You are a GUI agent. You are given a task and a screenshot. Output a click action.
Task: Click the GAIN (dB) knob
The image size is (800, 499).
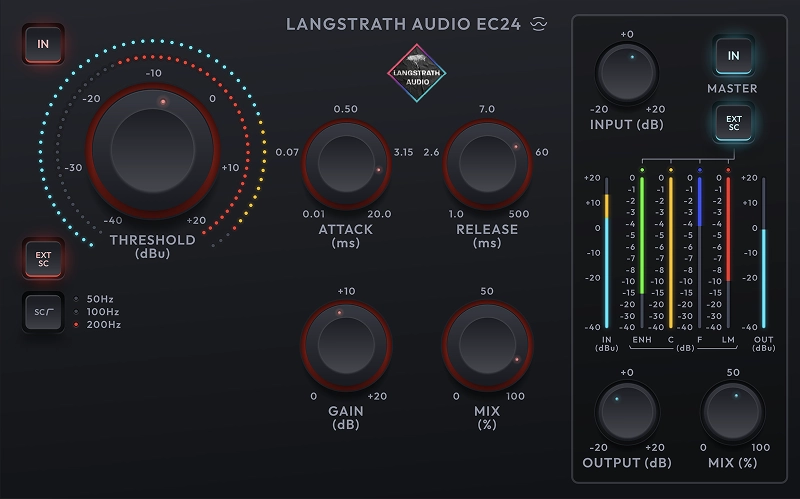(346, 345)
